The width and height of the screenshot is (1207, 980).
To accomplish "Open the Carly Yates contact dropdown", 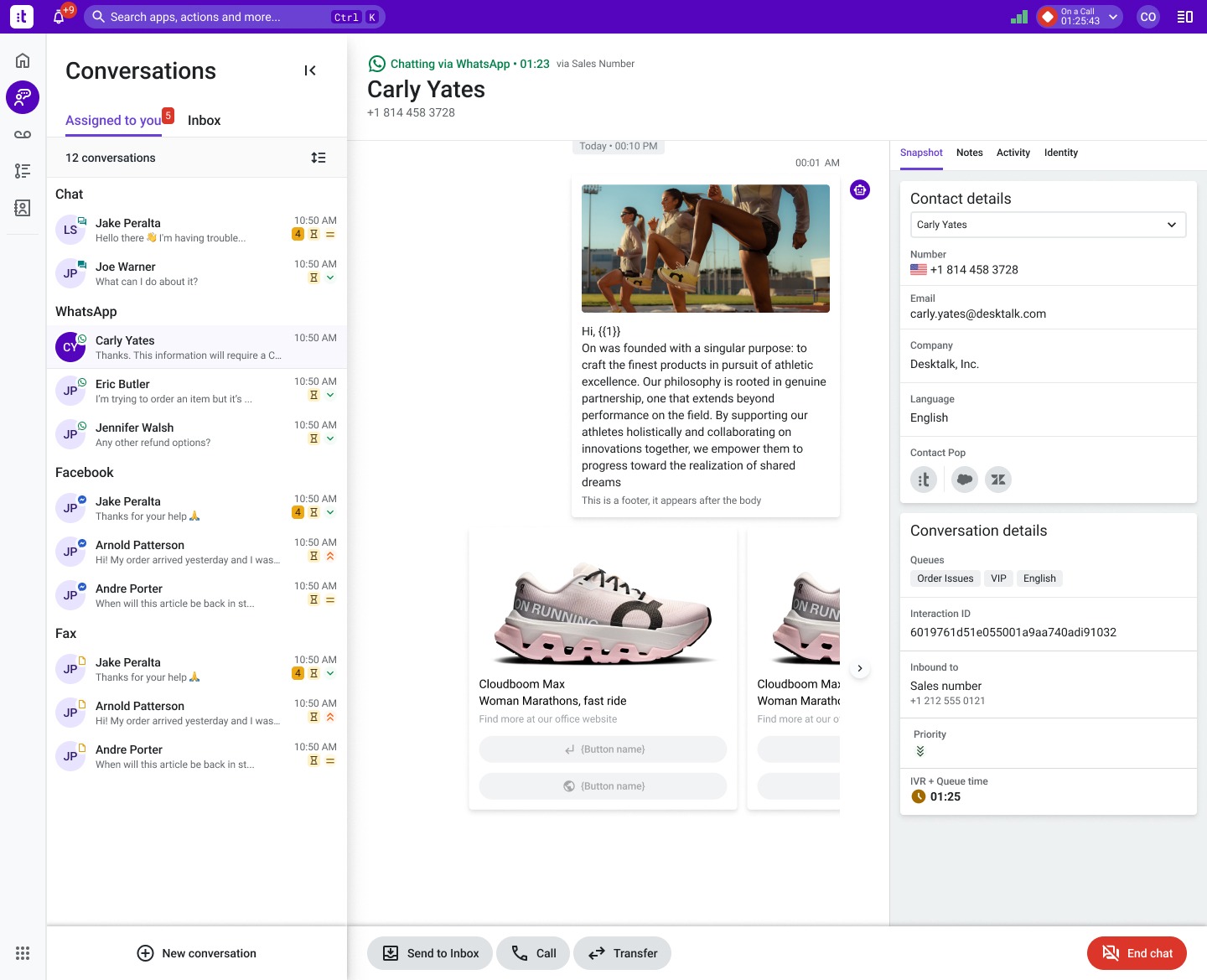I will pos(1048,225).
